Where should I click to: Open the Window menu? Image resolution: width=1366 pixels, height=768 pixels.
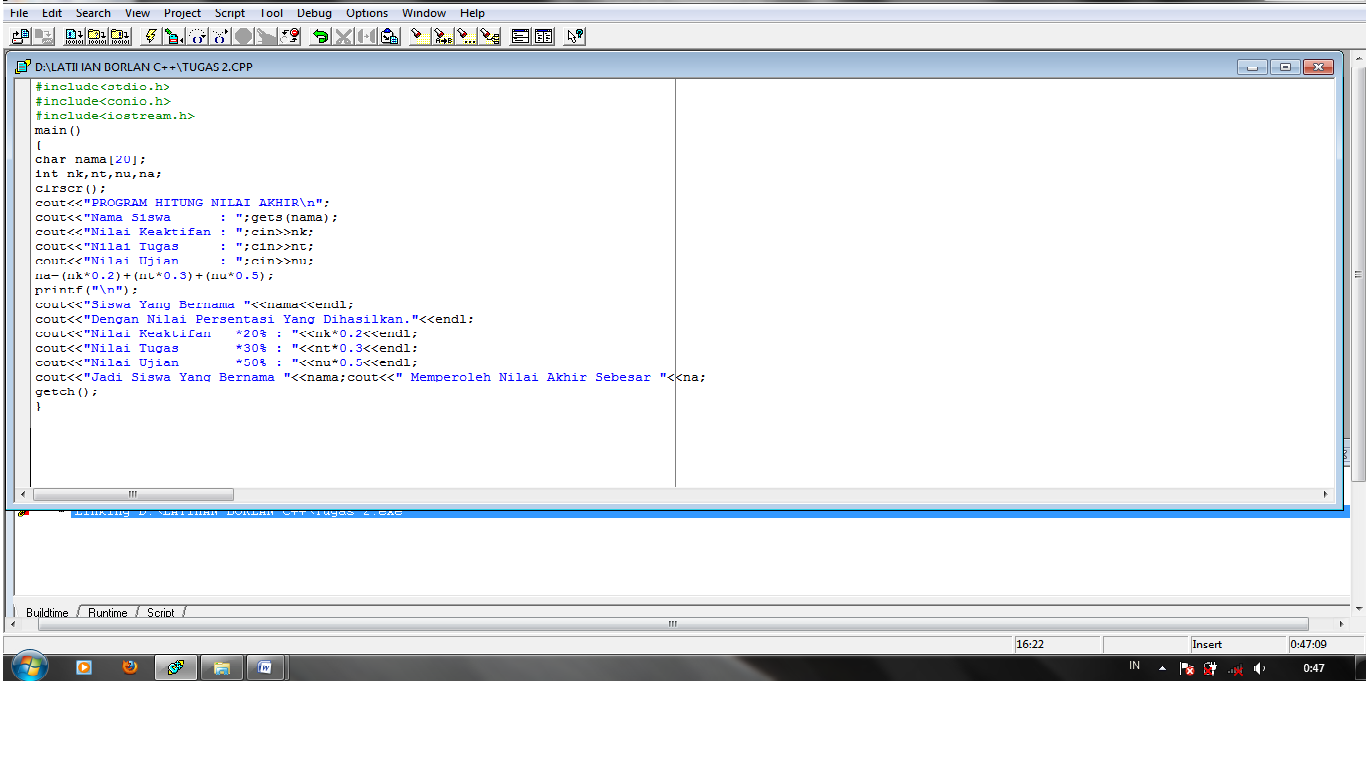(x=424, y=13)
